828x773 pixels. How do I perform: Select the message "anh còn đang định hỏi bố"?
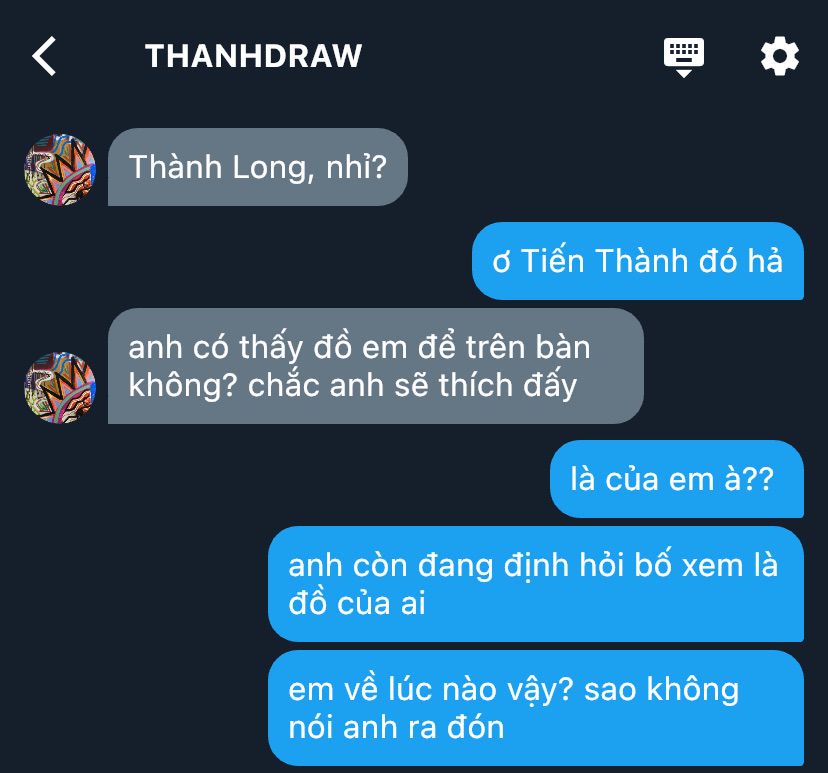click(x=536, y=584)
